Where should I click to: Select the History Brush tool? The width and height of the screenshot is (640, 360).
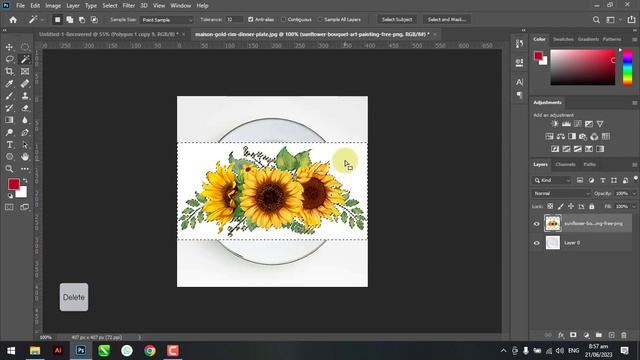coord(9,108)
